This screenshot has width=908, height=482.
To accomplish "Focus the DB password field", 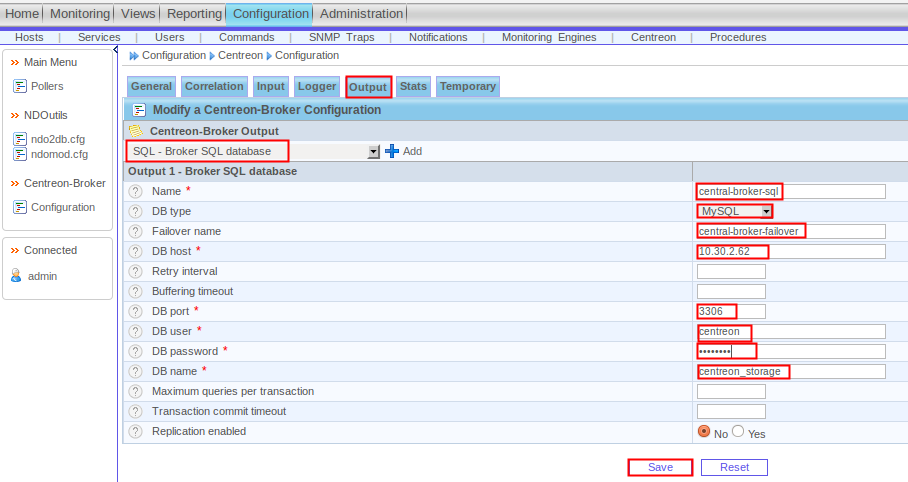I will (x=791, y=351).
